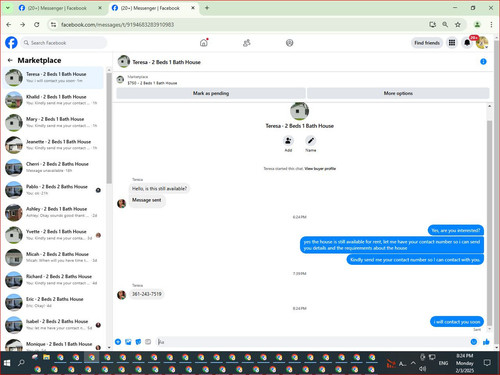Close the active Messenger tab
Image resolution: width=500 pixels, height=375 pixels.
tap(193, 8)
